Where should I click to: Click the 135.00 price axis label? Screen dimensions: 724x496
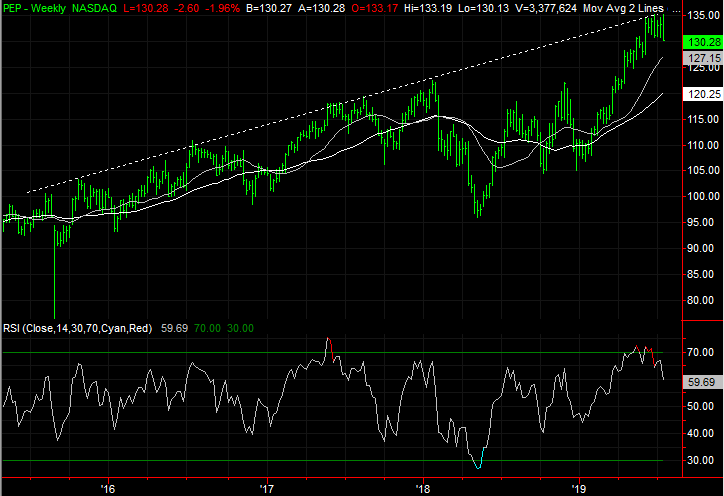[704, 15]
